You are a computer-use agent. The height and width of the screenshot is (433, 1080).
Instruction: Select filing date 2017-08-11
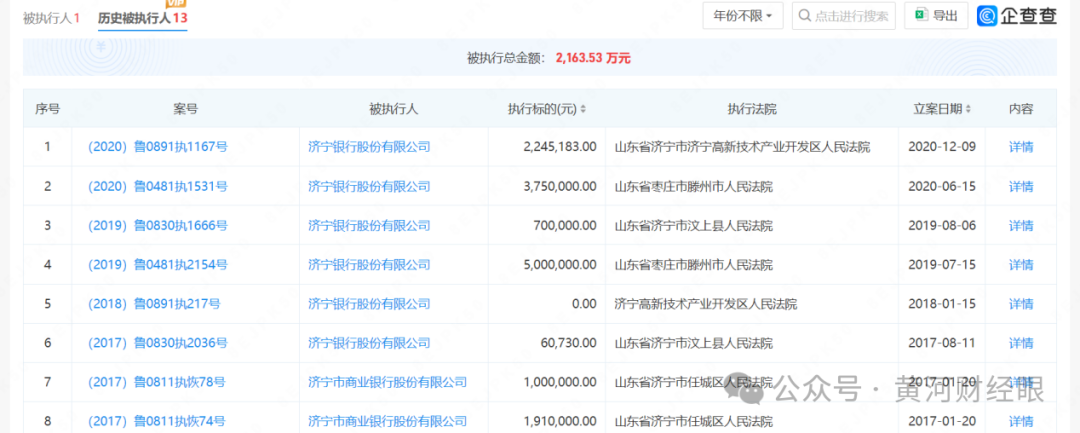point(942,343)
